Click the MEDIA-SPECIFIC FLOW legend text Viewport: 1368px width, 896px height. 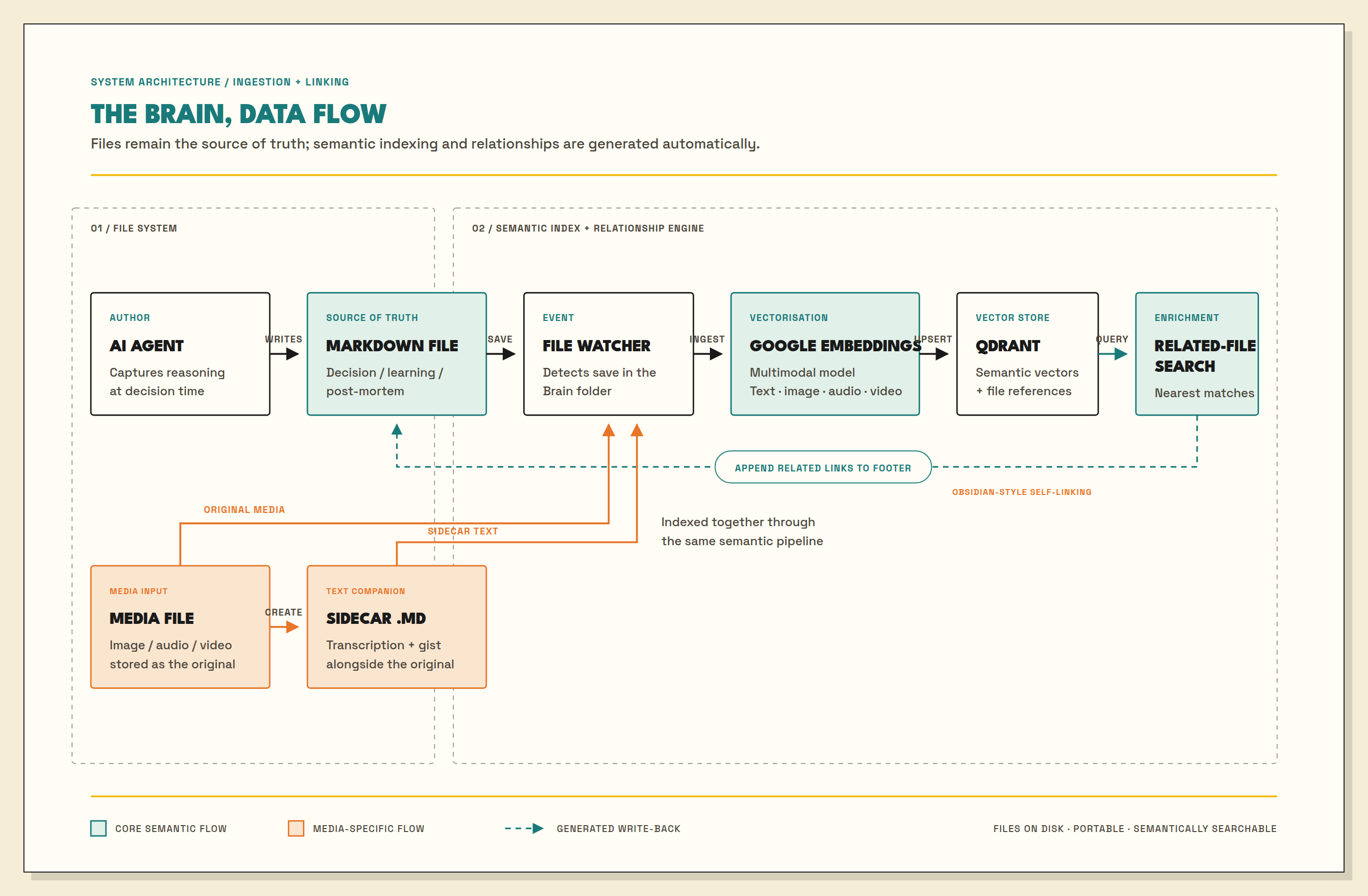coord(368,828)
